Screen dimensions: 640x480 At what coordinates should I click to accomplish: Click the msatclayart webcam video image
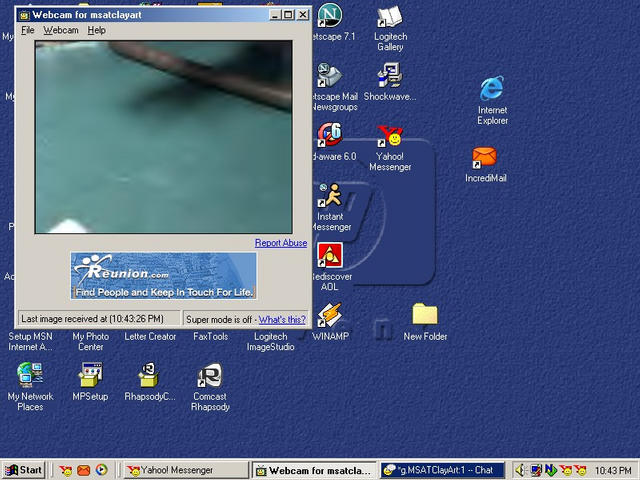point(163,137)
